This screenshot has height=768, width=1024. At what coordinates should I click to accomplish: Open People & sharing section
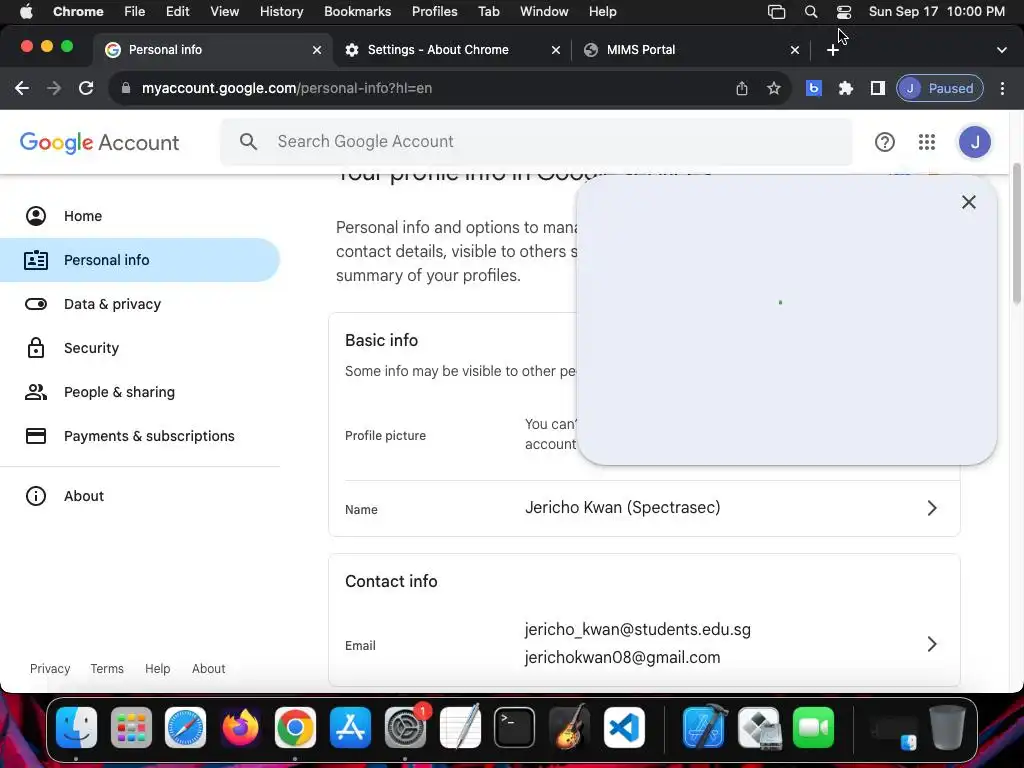pos(140,392)
